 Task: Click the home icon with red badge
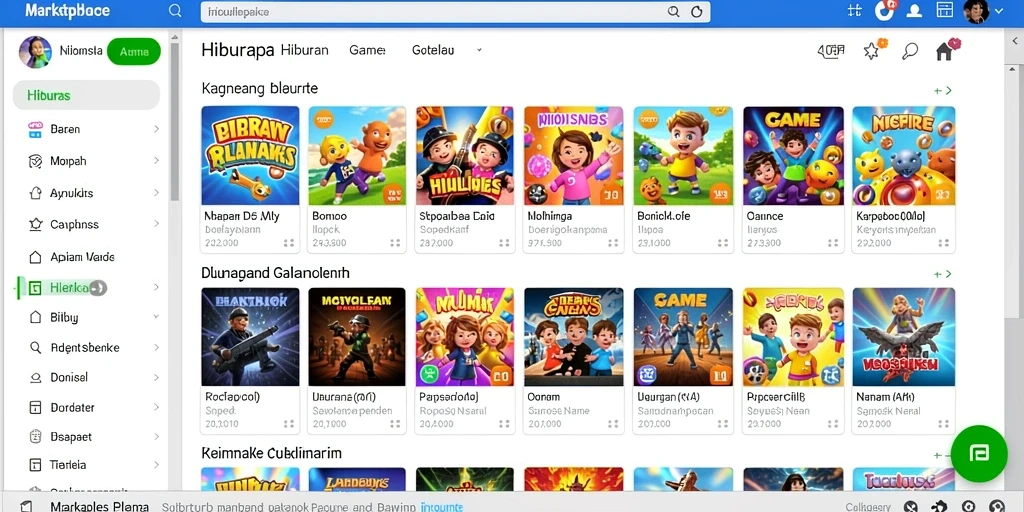pyautogui.click(x=946, y=50)
